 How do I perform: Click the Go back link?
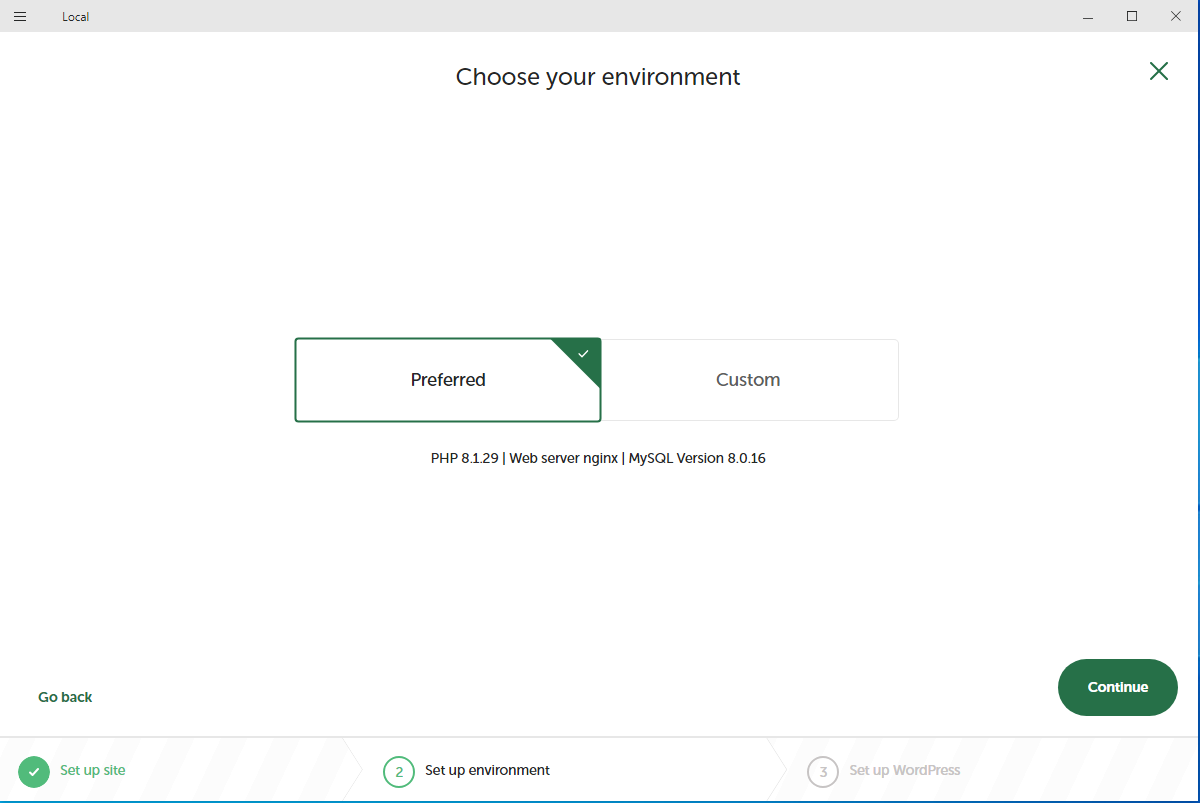coord(65,697)
